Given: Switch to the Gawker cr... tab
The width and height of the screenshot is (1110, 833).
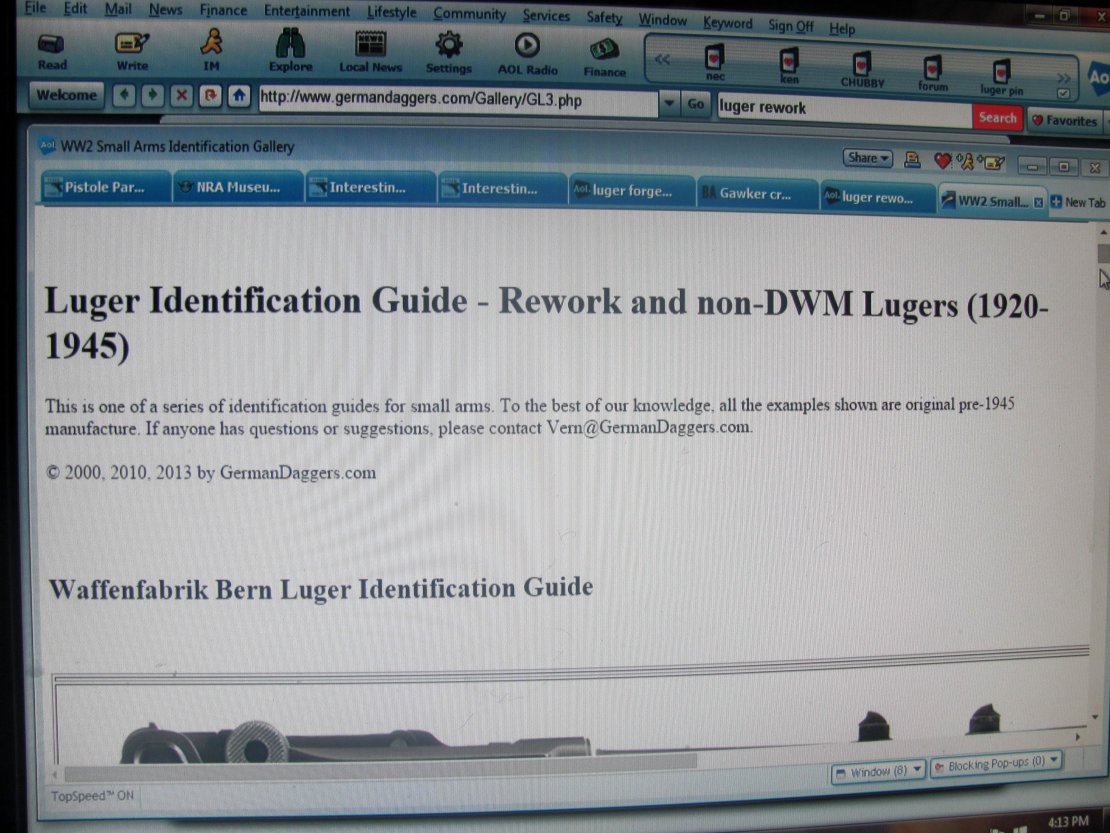Looking at the screenshot, I should point(756,193).
